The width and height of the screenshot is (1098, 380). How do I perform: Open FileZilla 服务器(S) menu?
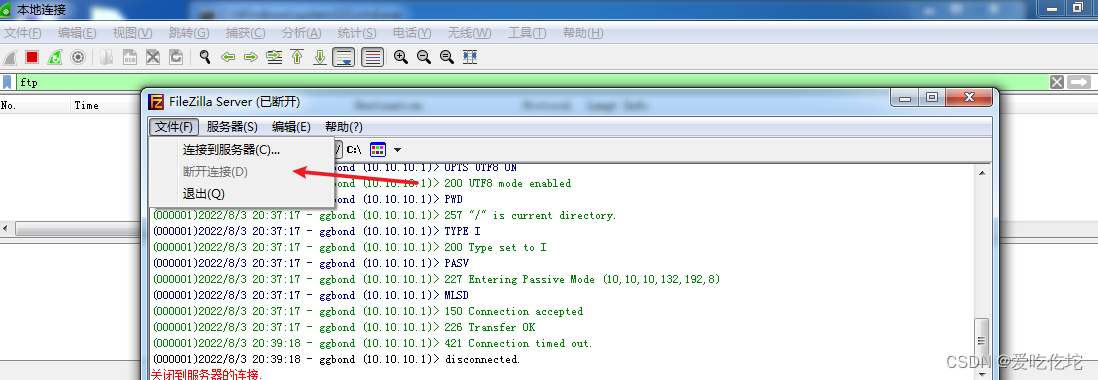[232, 127]
